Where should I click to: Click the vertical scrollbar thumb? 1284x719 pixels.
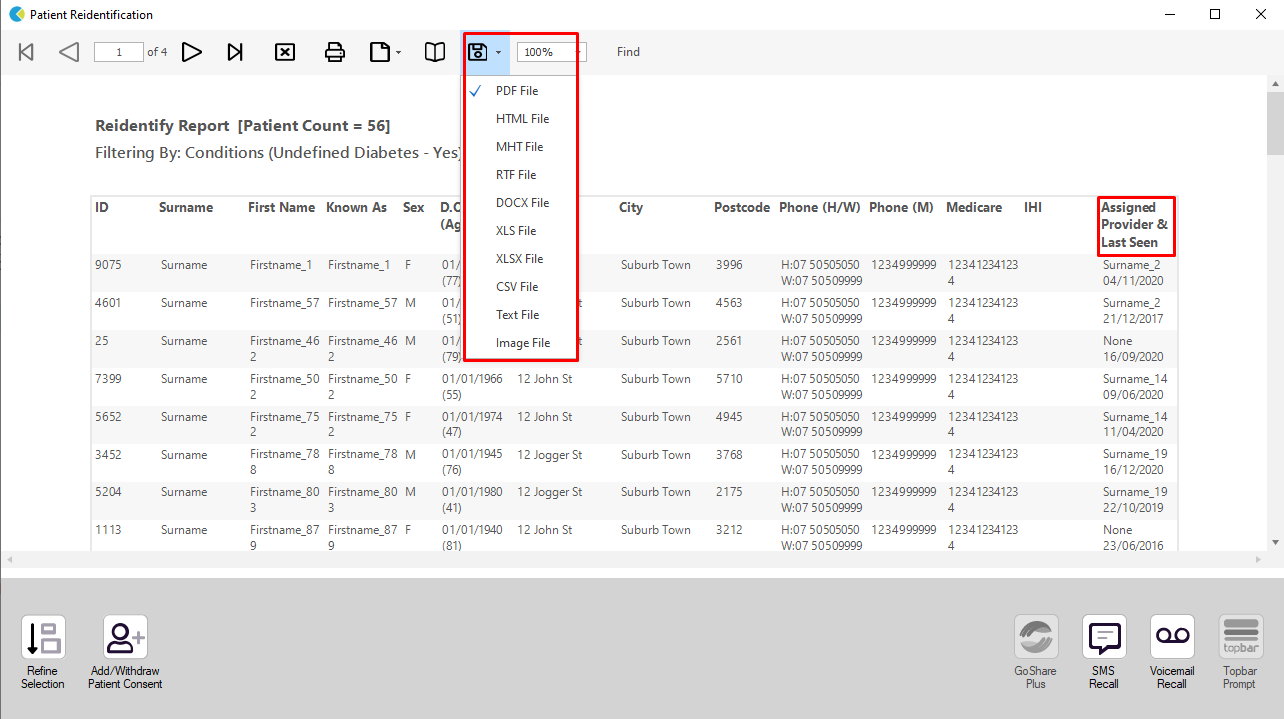pyautogui.click(x=1275, y=123)
